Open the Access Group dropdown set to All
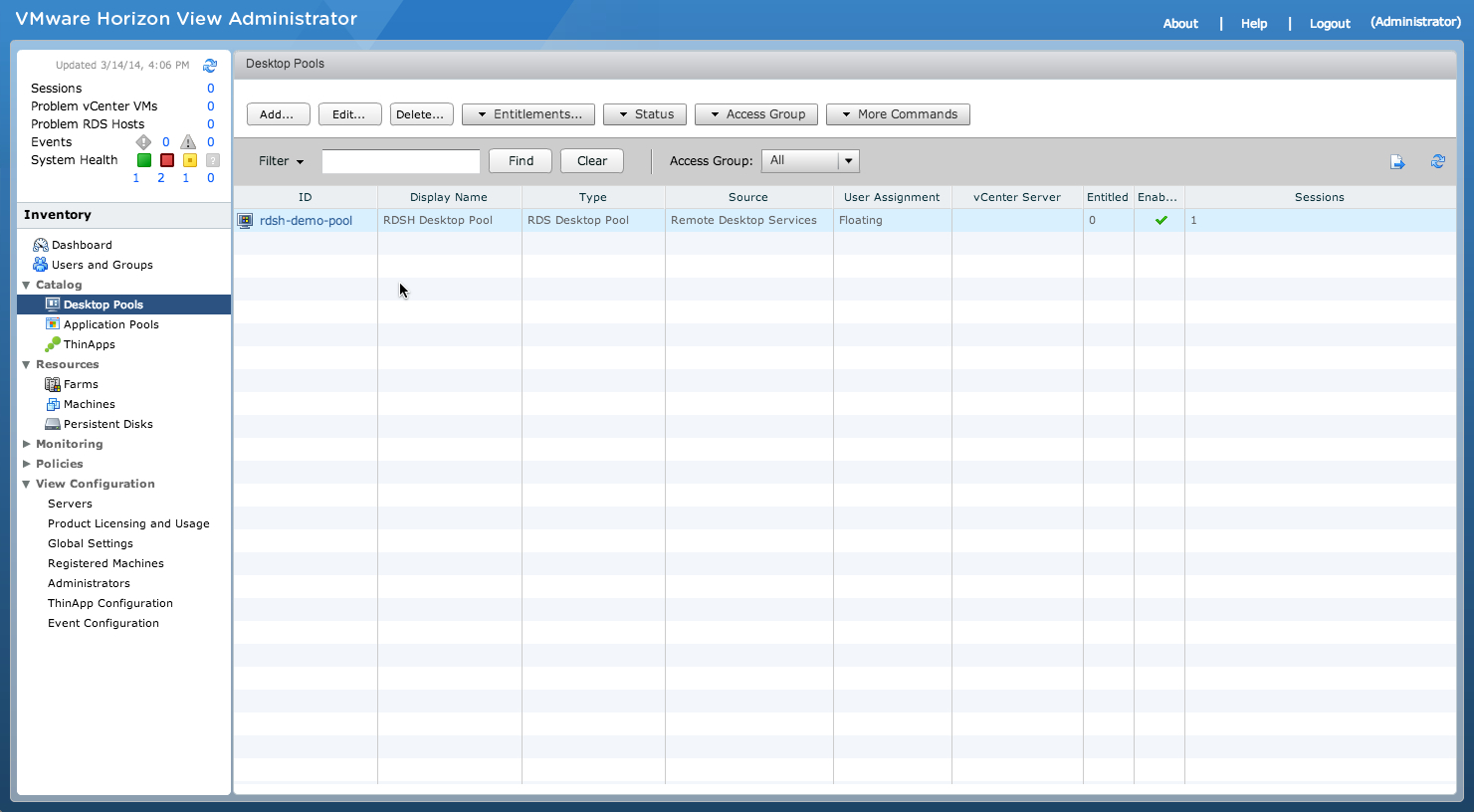 tap(809, 160)
